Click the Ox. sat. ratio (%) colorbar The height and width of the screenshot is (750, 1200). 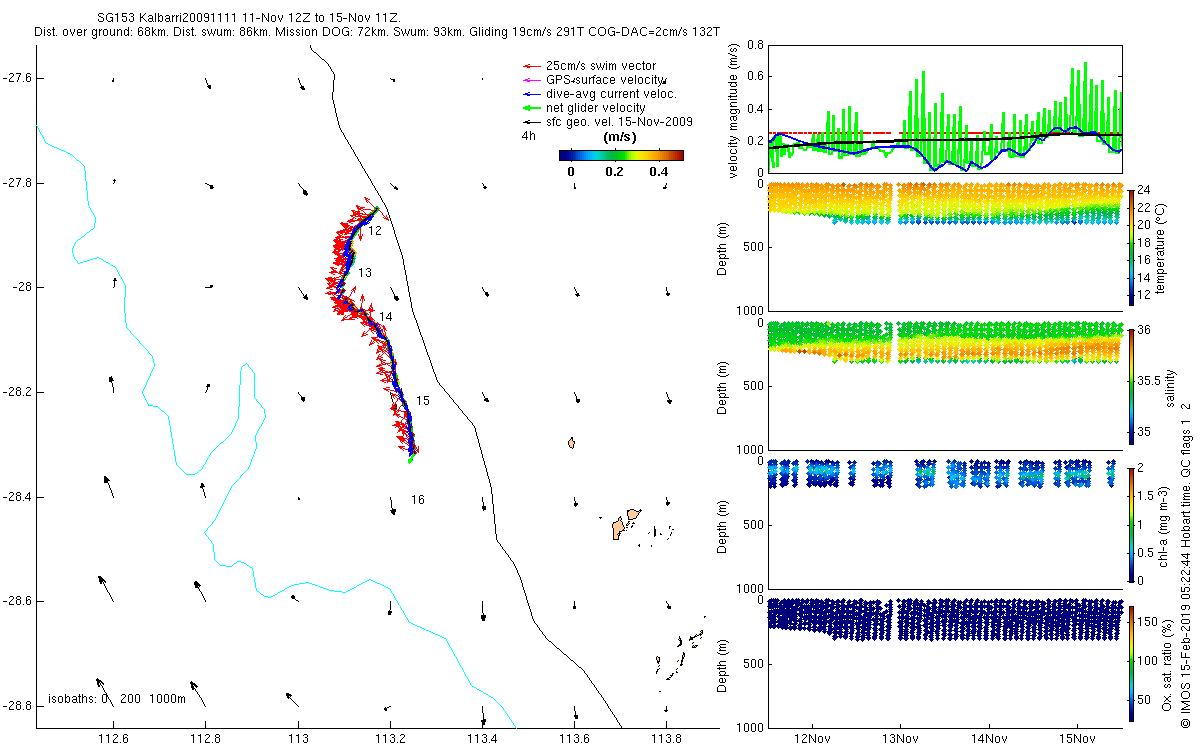1131,663
